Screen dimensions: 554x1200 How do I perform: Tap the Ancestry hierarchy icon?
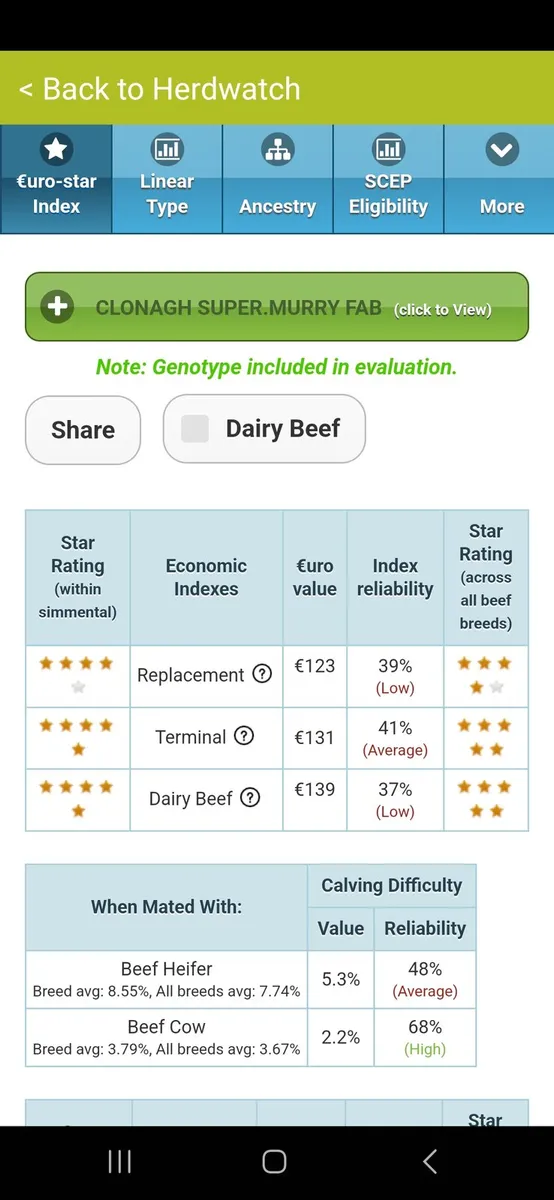pos(277,150)
